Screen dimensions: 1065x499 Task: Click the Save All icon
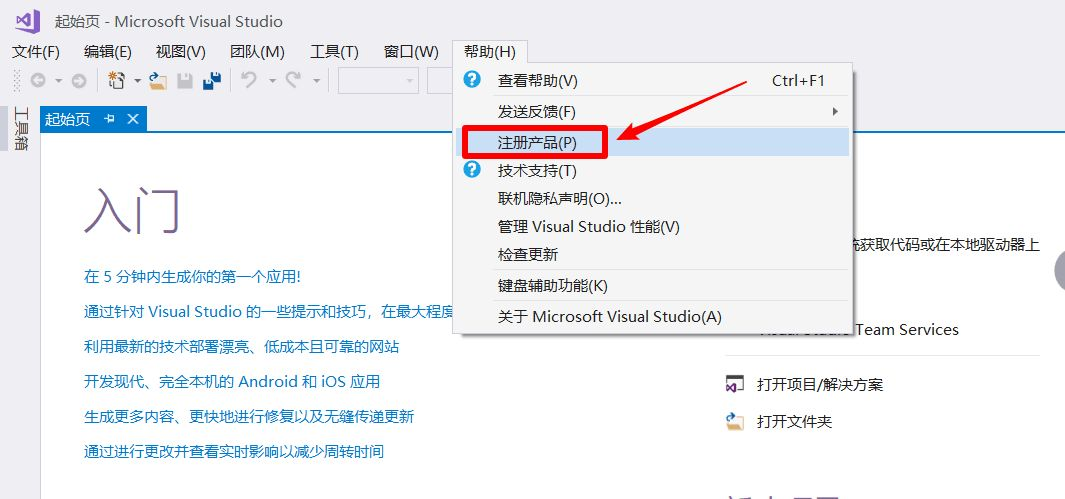[x=212, y=81]
